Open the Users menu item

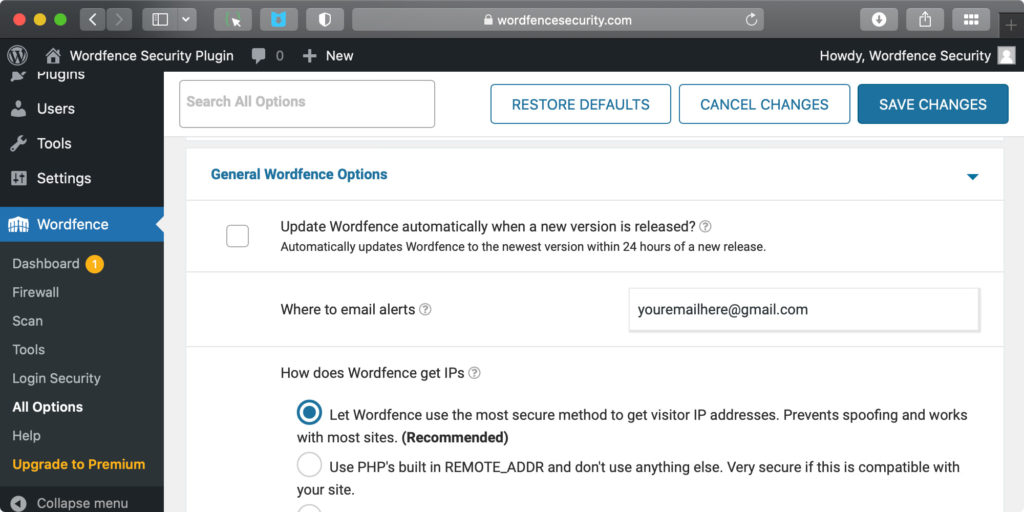point(56,108)
